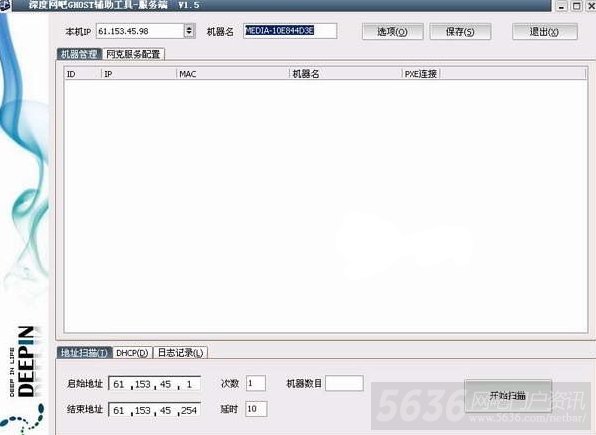Screen dimensions: 596x435
Task: Select the 地址扫描(I) tab
Action: tap(84, 353)
